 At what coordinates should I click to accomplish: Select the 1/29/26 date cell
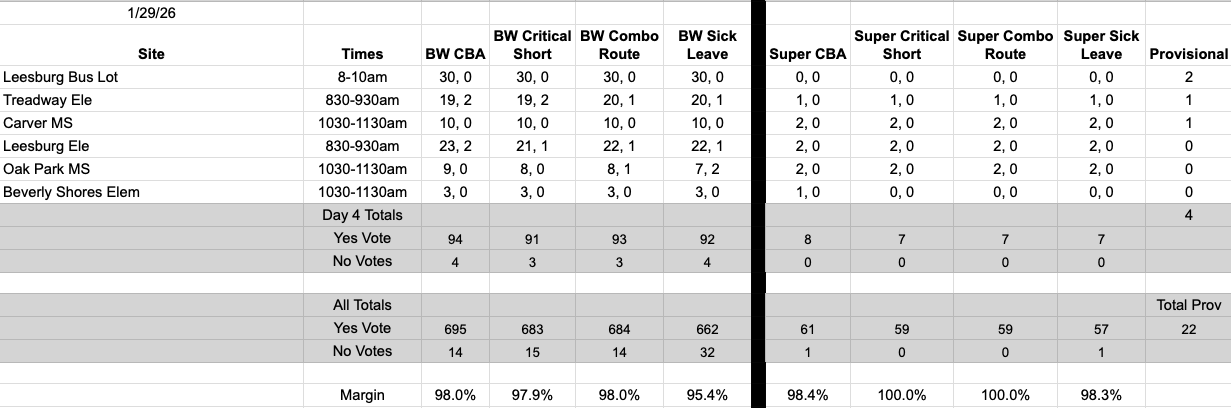point(151,14)
